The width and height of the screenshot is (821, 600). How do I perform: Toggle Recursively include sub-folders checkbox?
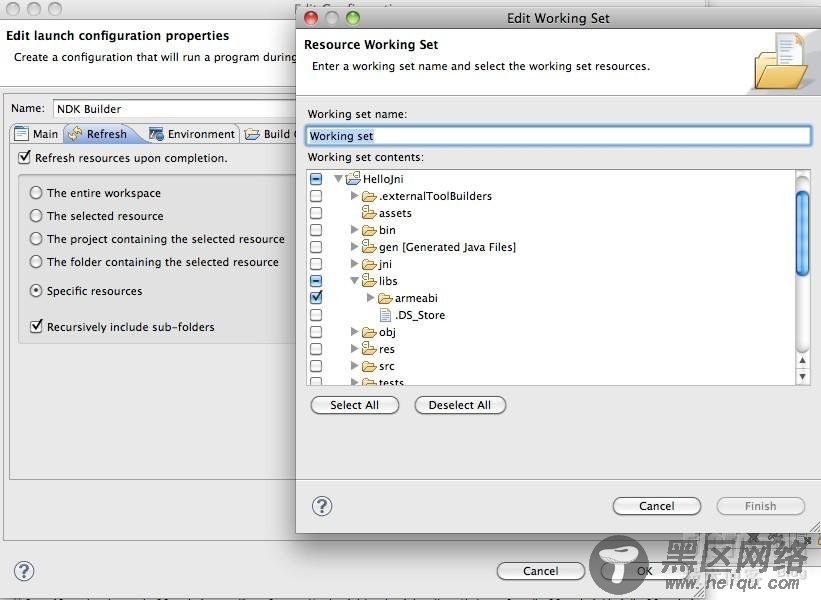click(x=36, y=326)
